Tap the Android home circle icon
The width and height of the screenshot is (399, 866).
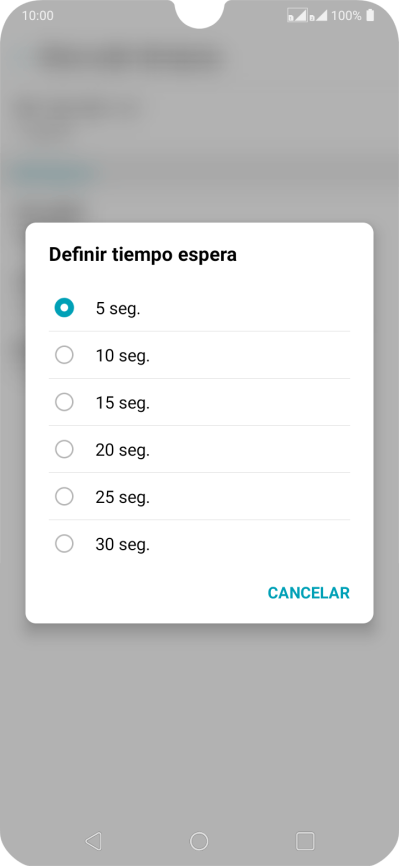tap(199, 841)
